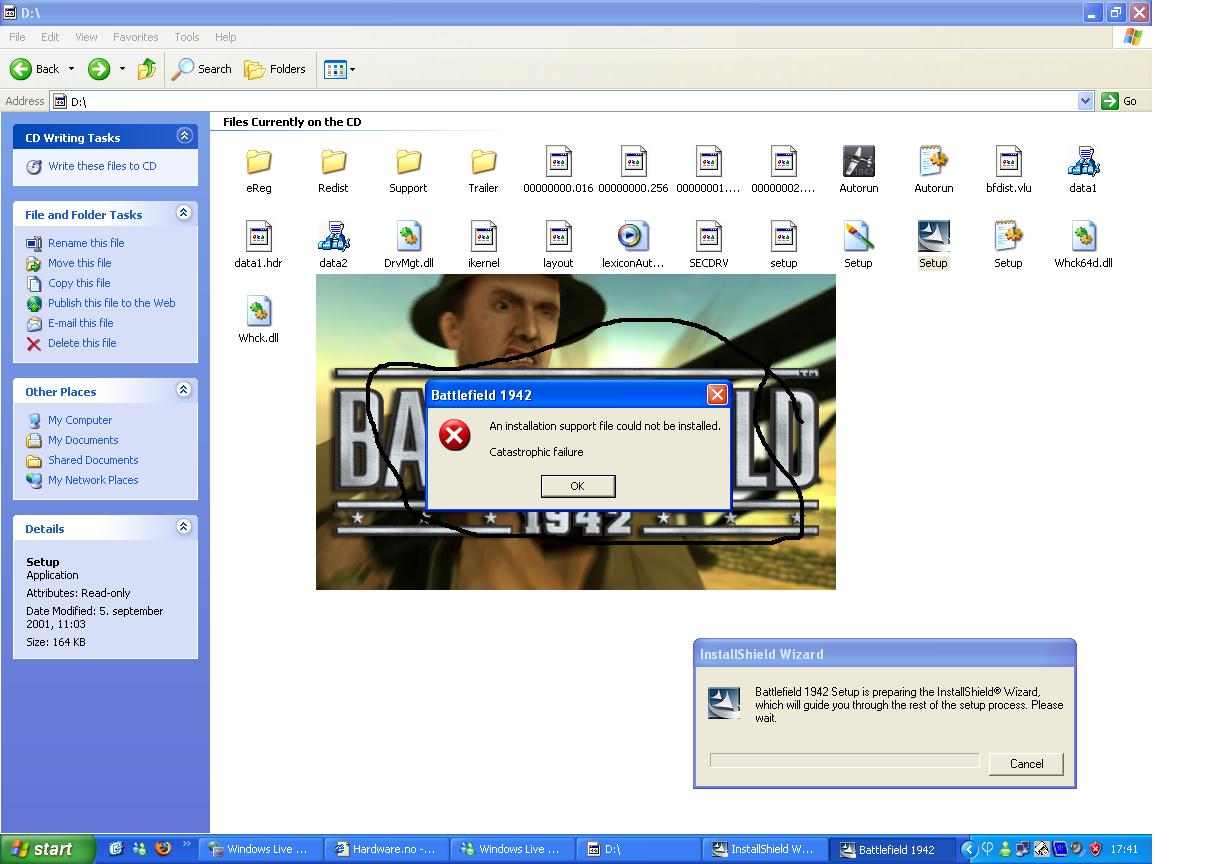Collapse the Other Places panel
Viewport: 1218px width, 864px height.
184,390
